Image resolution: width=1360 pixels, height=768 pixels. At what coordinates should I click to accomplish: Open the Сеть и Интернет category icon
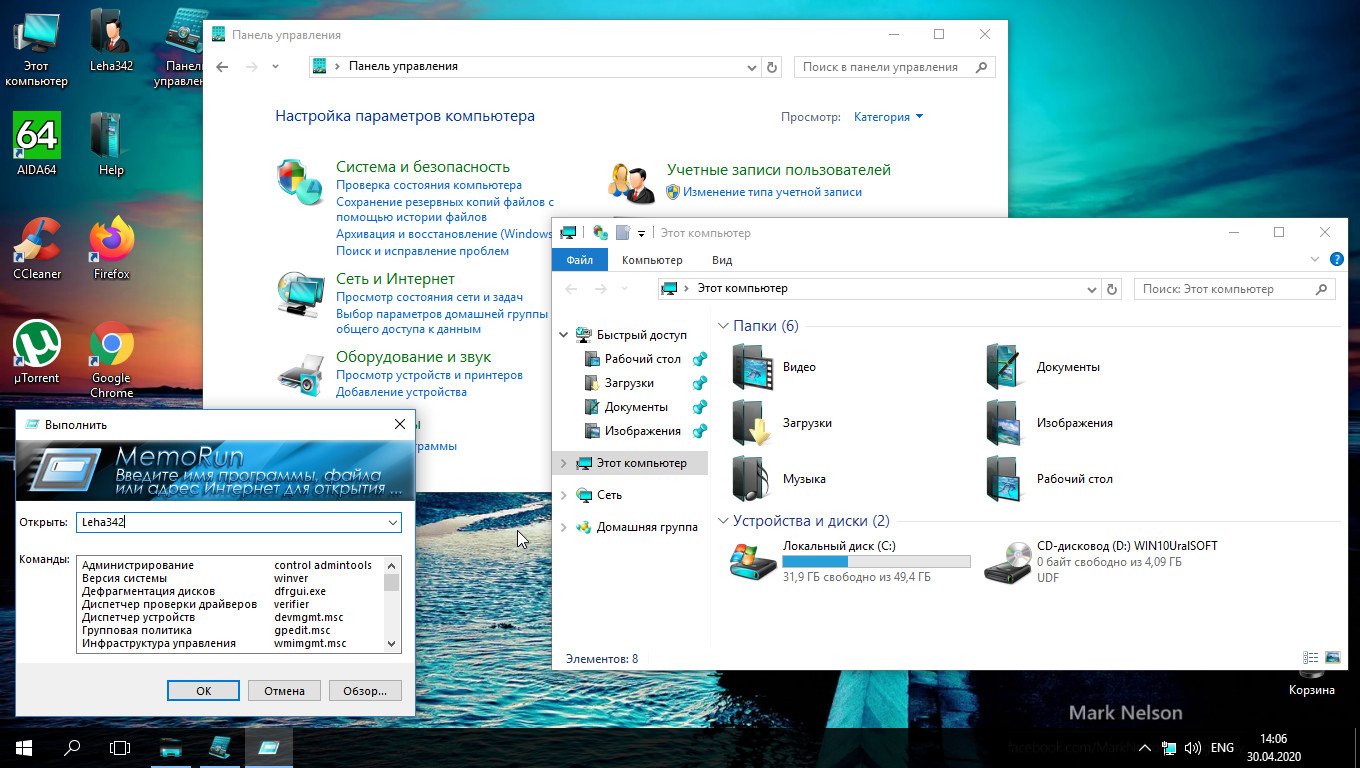pos(299,294)
